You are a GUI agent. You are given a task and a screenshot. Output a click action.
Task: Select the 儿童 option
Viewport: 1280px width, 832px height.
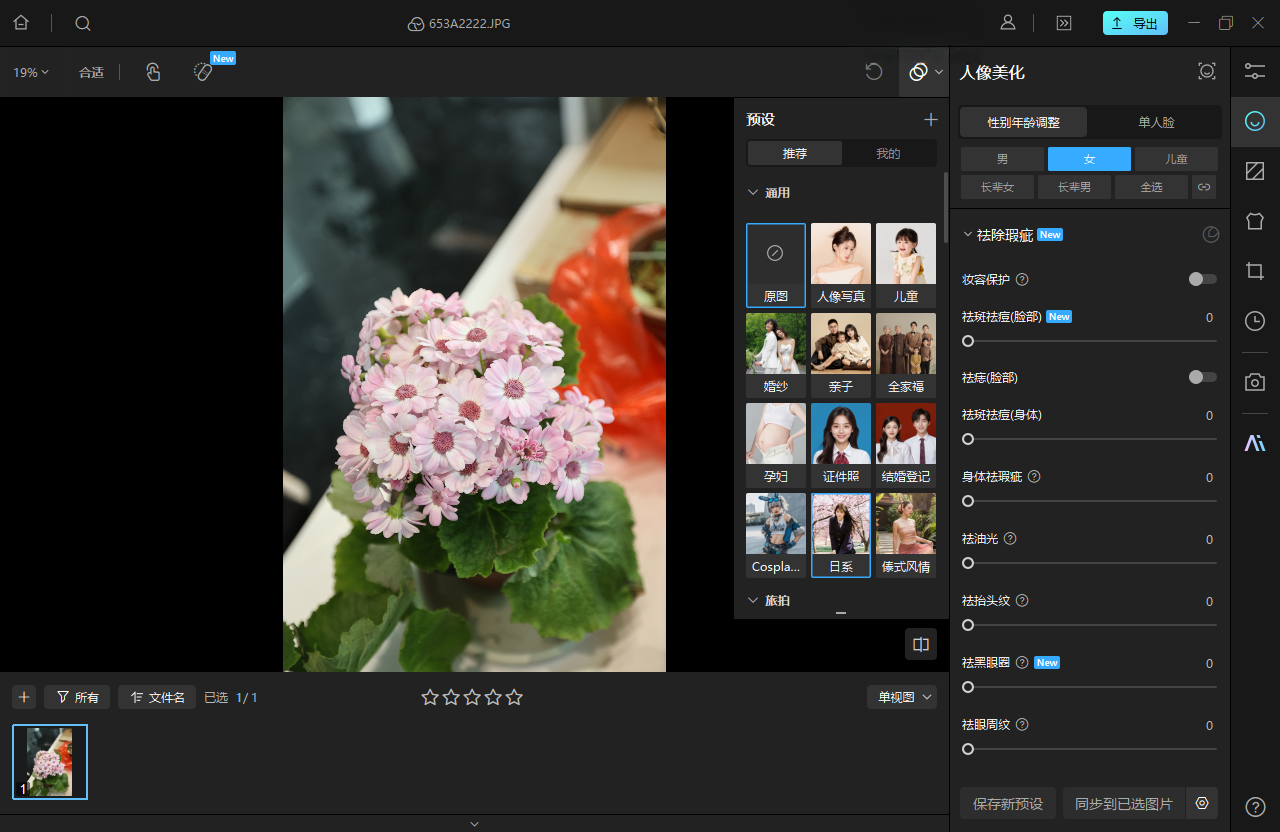(1176, 159)
